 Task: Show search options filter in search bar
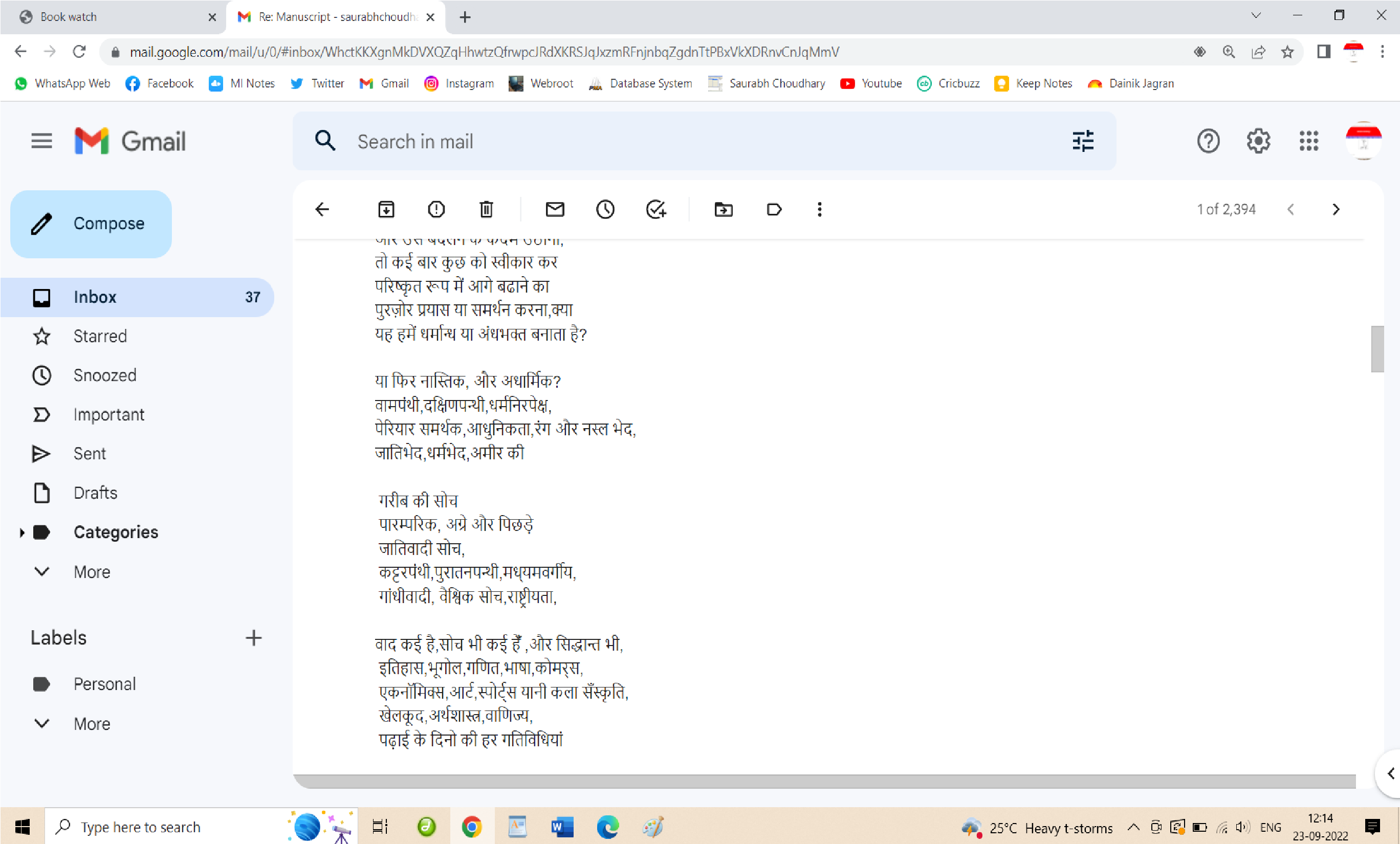1083,141
